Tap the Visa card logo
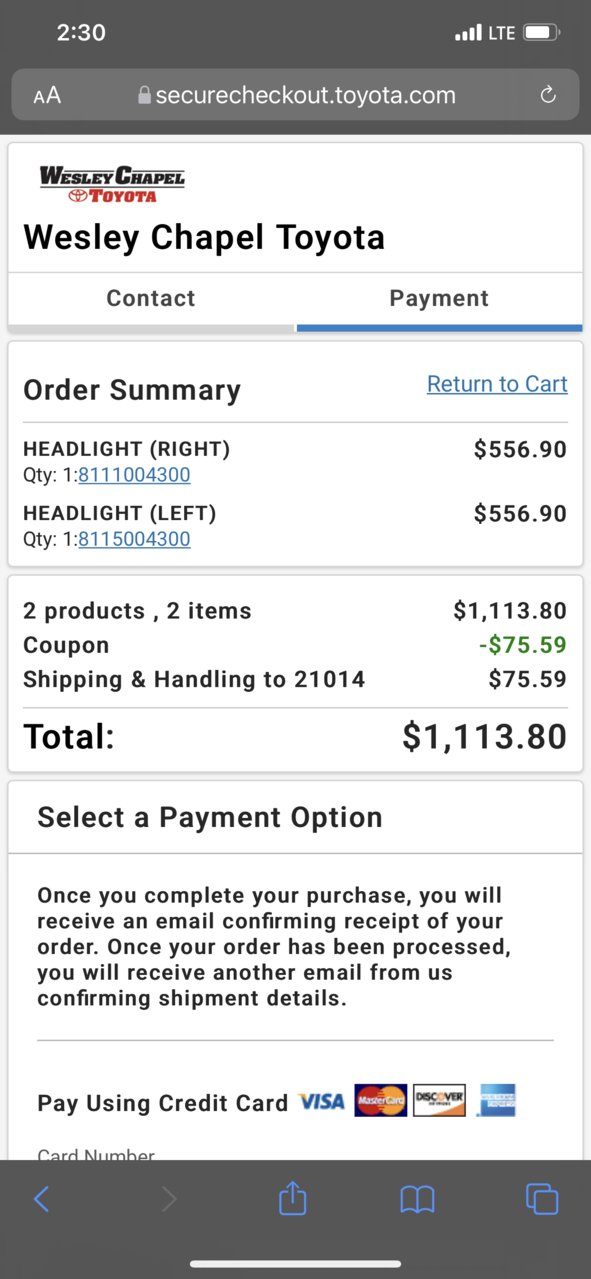591x1279 pixels. click(x=322, y=1101)
